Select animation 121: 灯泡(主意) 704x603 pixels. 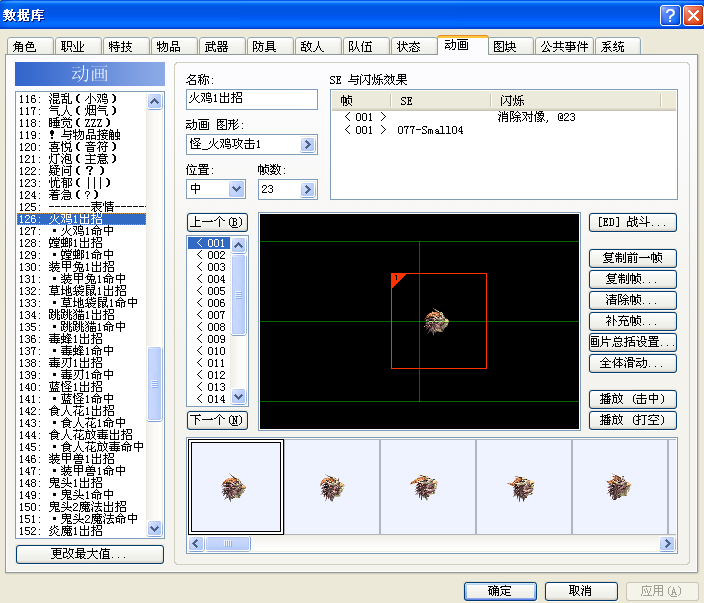click(82, 159)
